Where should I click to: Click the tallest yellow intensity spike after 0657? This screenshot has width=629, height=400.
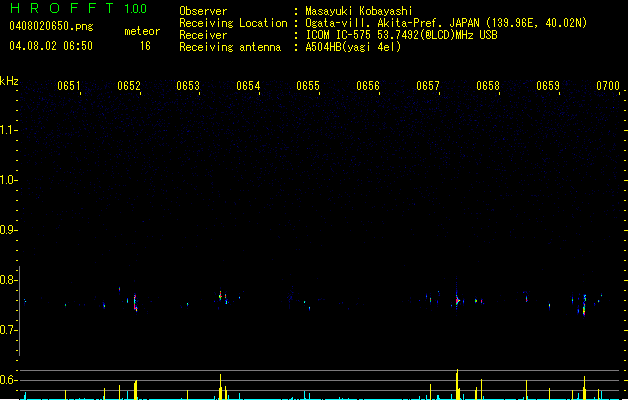(457, 384)
